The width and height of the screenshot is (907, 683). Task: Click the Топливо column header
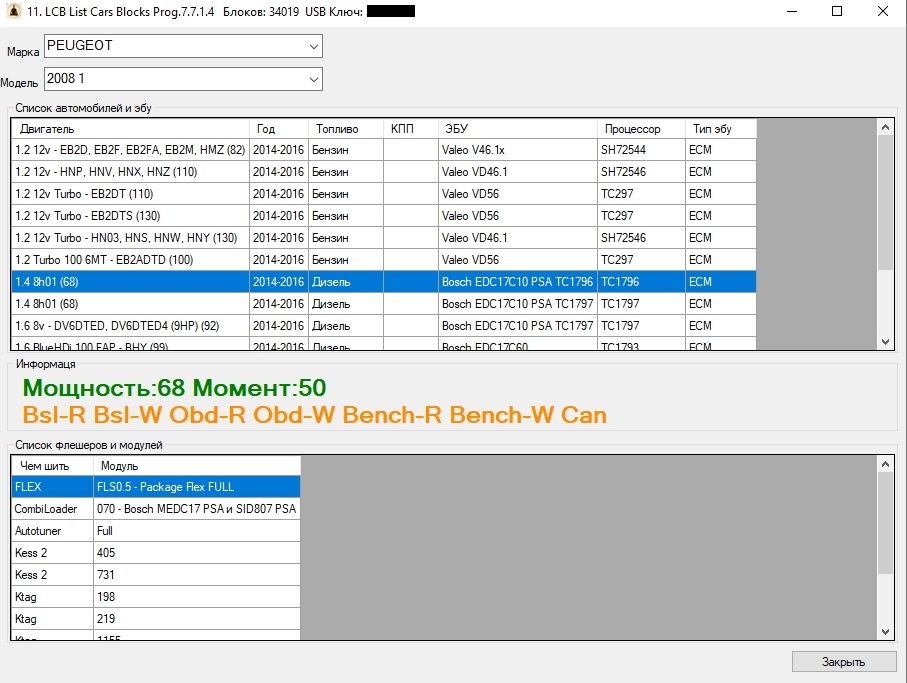point(345,128)
